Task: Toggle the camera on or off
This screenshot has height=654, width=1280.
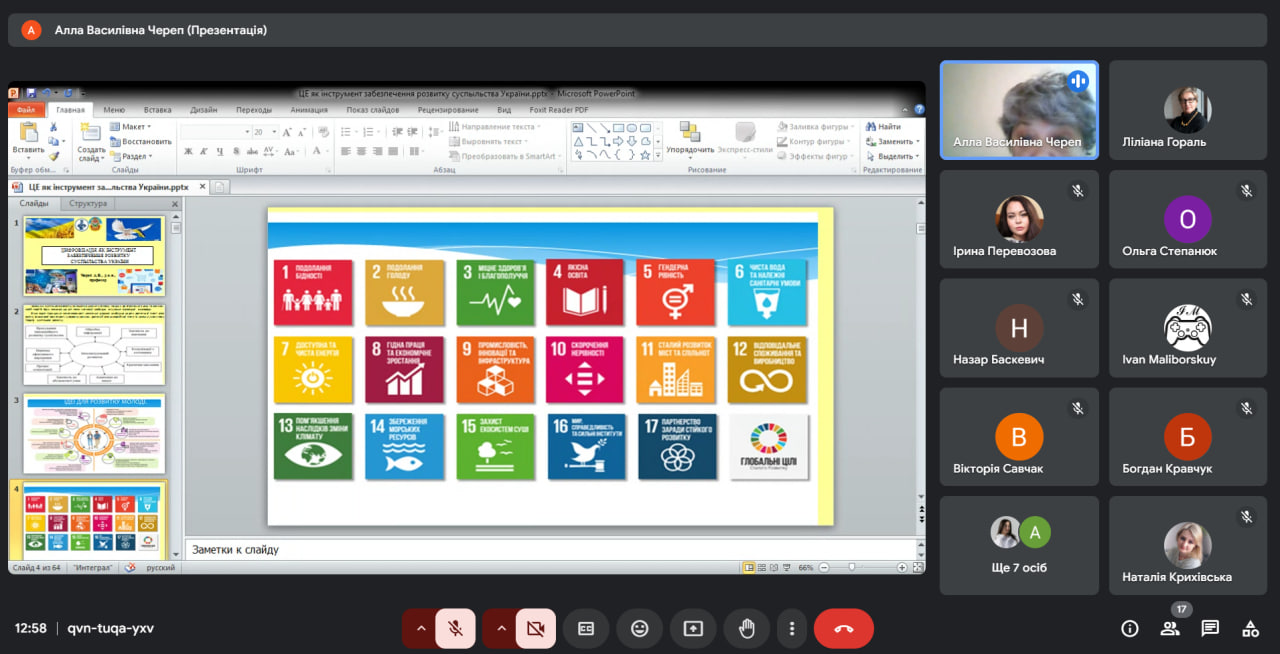Action: coord(535,629)
